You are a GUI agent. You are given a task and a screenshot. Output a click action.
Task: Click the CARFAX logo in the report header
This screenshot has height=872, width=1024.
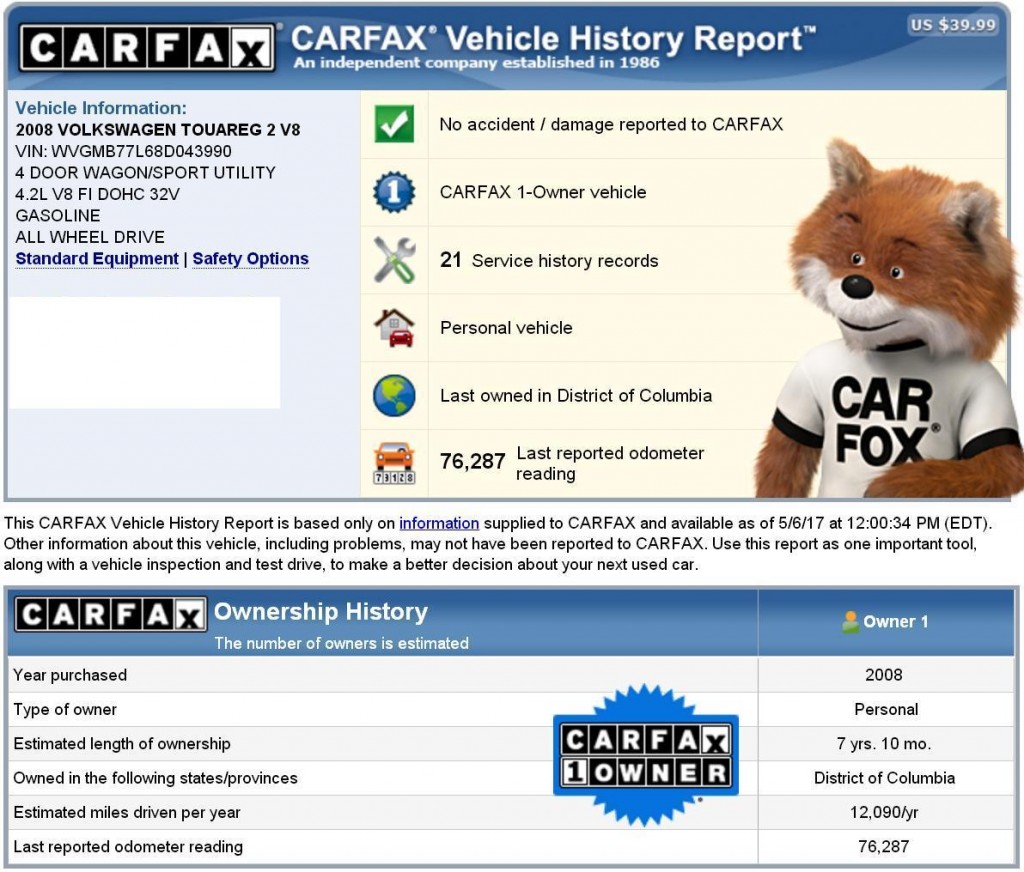pyautogui.click(x=147, y=48)
